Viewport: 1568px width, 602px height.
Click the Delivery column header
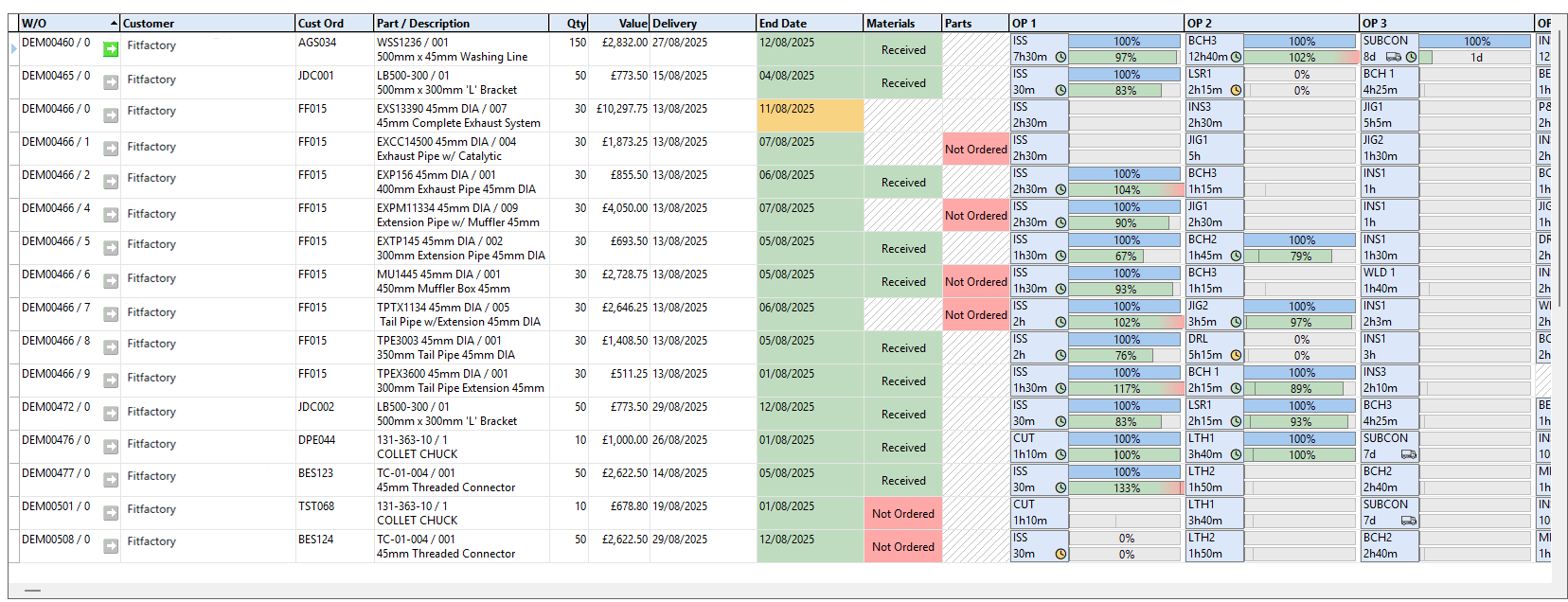click(702, 23)
